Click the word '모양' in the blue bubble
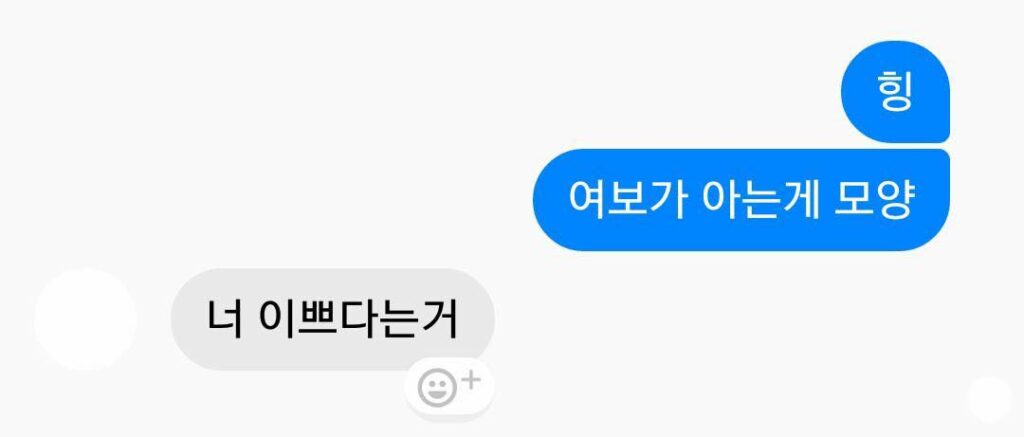The height and width of the screenshot is (437, 1024). point(872,199)
